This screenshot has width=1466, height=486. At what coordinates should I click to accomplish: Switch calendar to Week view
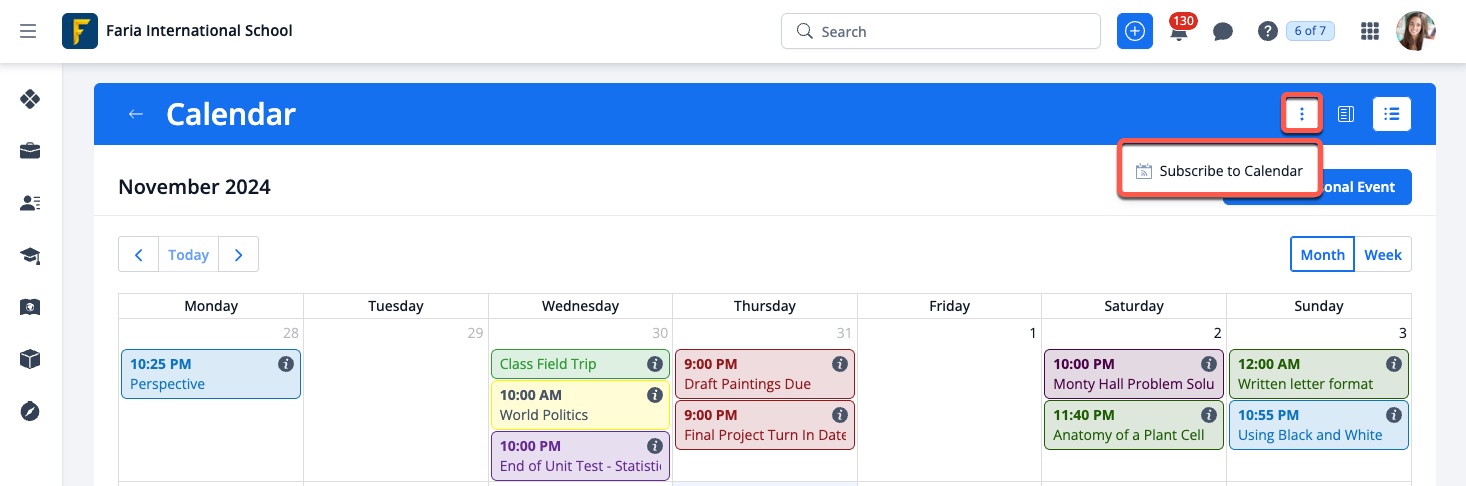[1383, 255]
